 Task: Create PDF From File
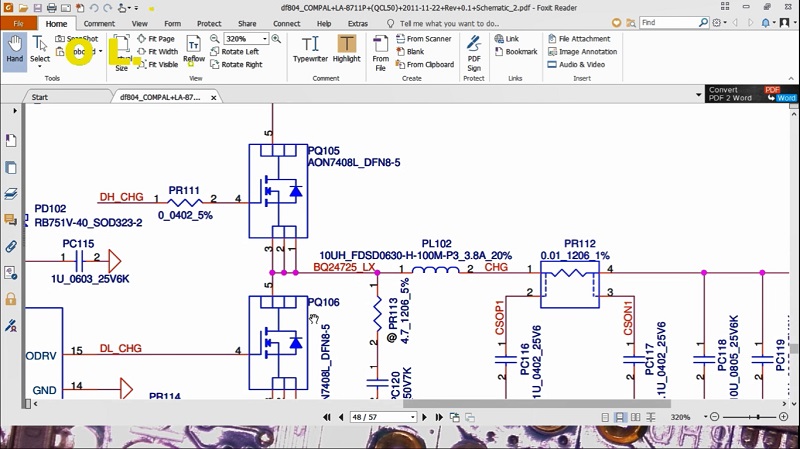pos(381,53)
